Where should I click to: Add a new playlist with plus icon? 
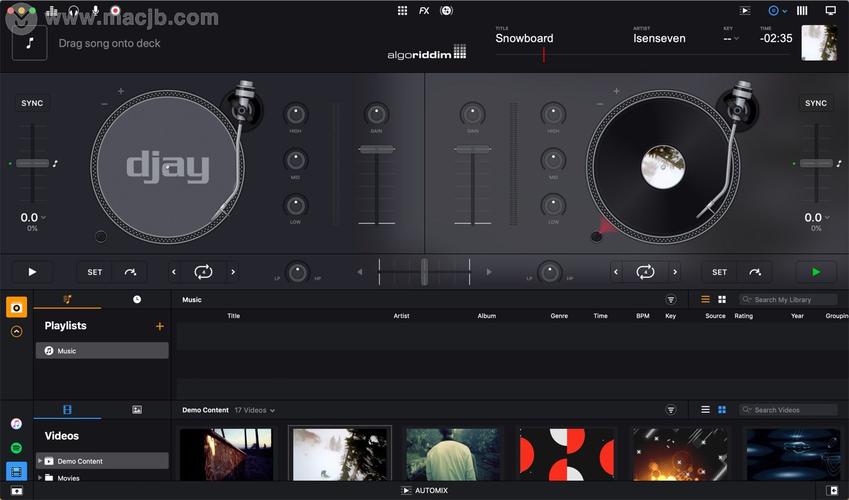(160, 326)
